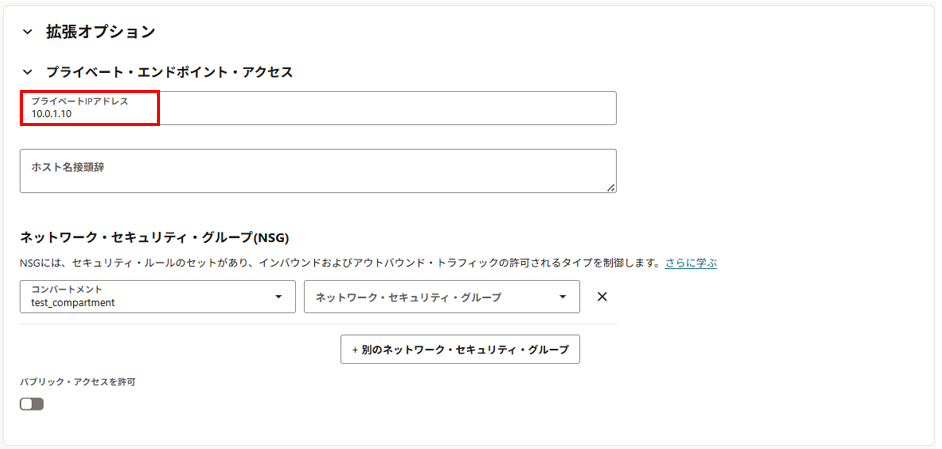
Task: Remove the NSG row with X icon
Action: tap(602, 297)
